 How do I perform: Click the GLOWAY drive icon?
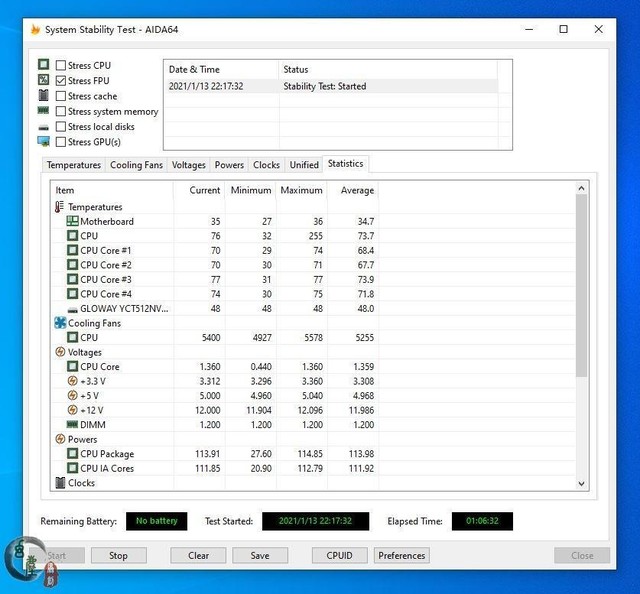[72, 310]
